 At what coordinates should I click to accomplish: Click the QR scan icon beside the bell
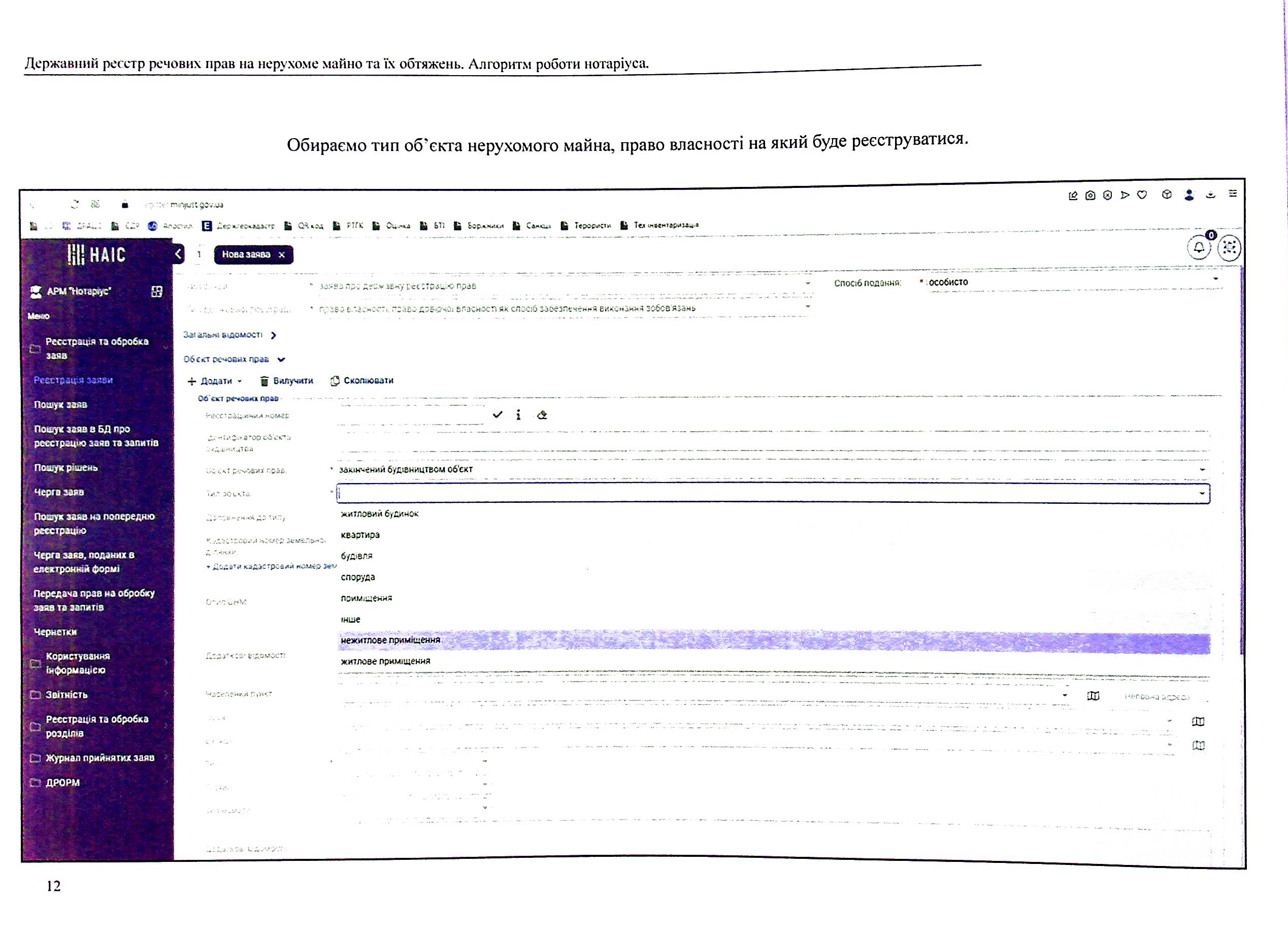pyautogui.click(x=1230, y=248)
